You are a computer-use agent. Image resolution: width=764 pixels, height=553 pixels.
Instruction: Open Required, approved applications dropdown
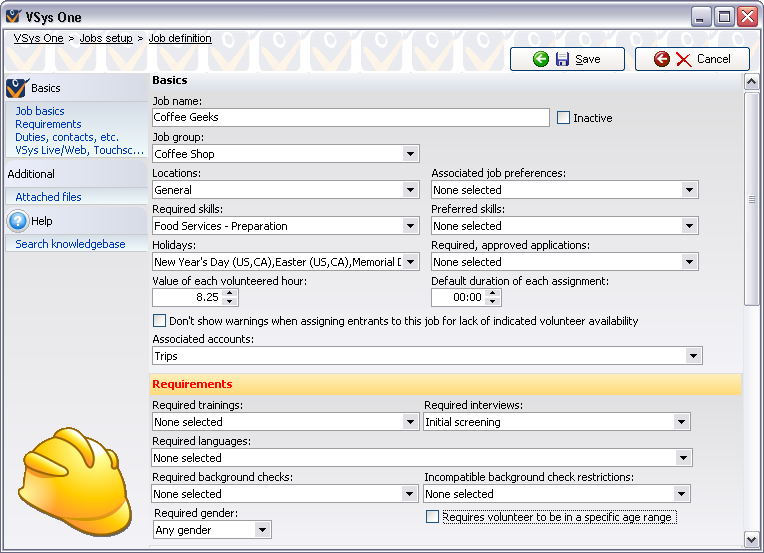click(x=689, y=262)
